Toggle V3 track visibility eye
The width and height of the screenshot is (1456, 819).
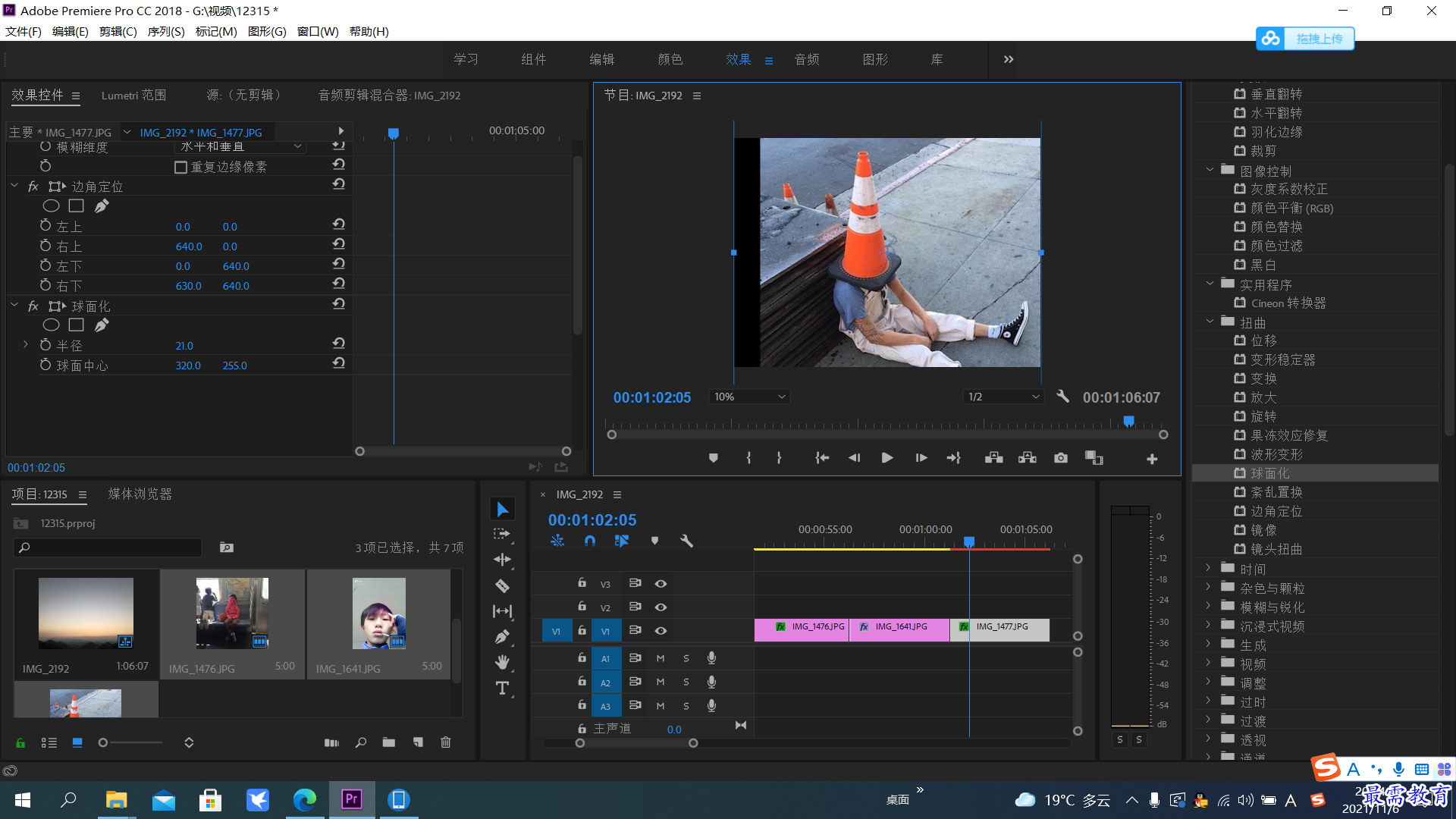(661, 584)
